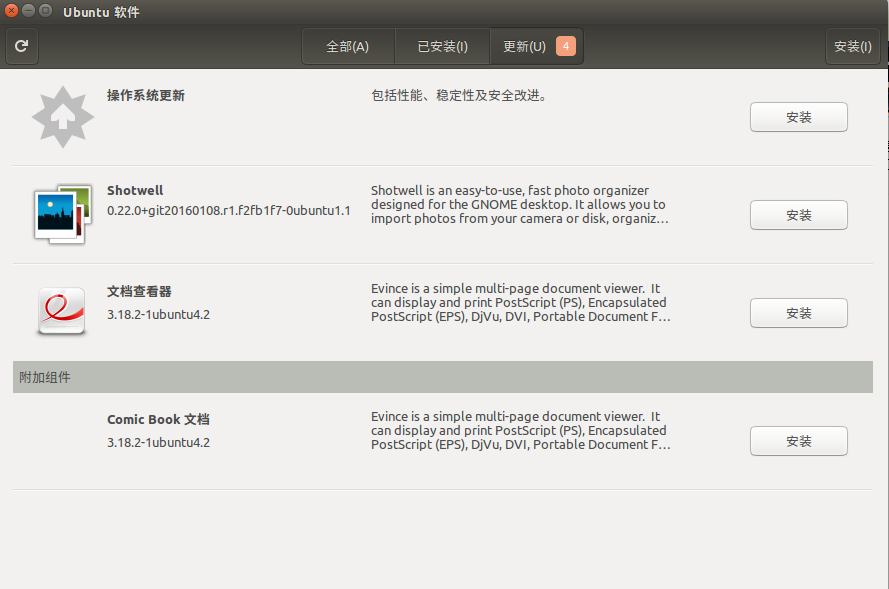Image resolution: width=889 pixels, height=589 pixels.
Task: Maximize the Ubuntu 软件 window
Action: tap(46, 11)
